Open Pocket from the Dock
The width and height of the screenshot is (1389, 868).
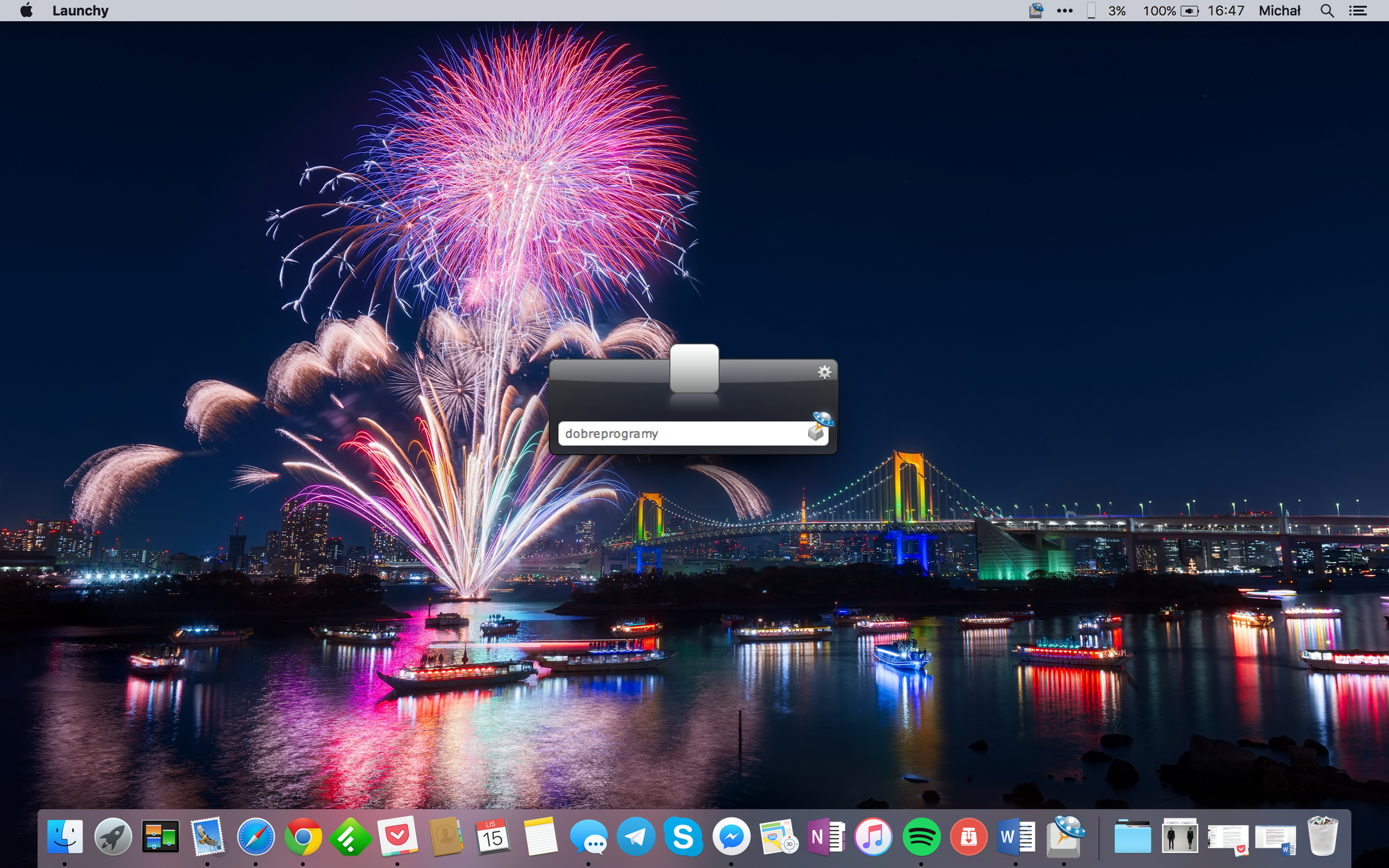(398, 837)
